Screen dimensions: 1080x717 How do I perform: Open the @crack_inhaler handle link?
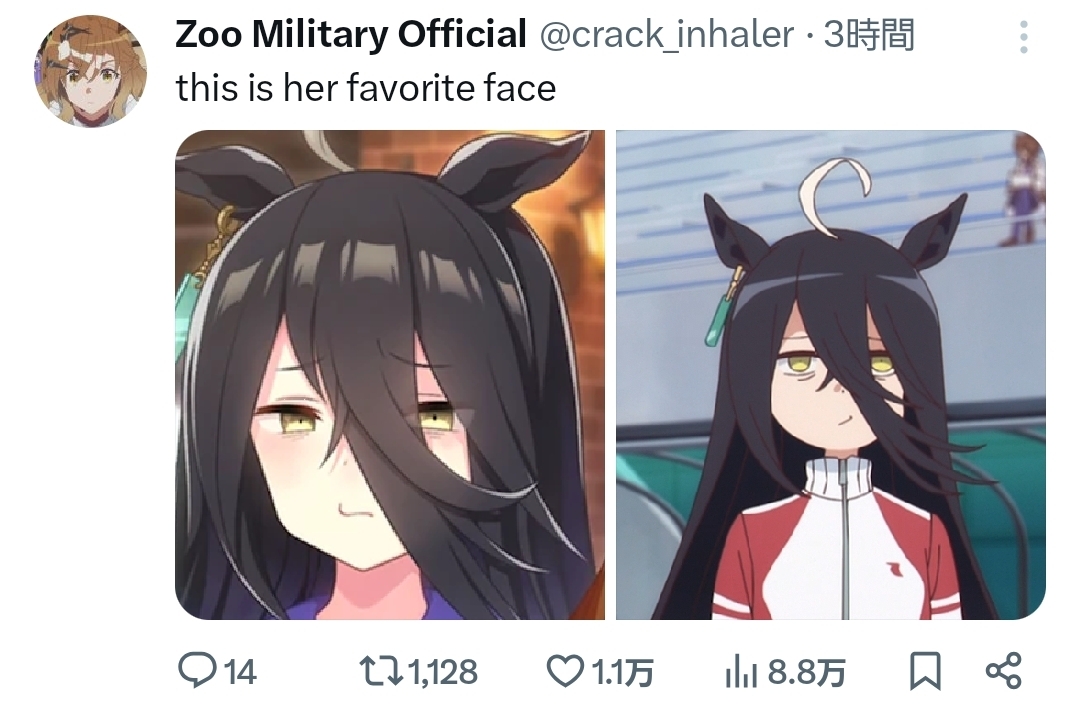click(666, 34)
